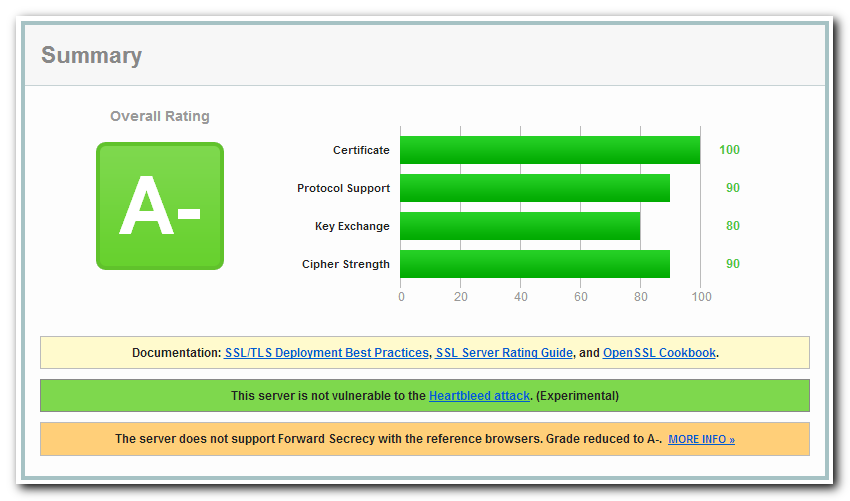Image resolution: width=850 pixels, height=501 pixels.
Task: Click the Forward Secrecy warning message text
Action: point(388,439)
